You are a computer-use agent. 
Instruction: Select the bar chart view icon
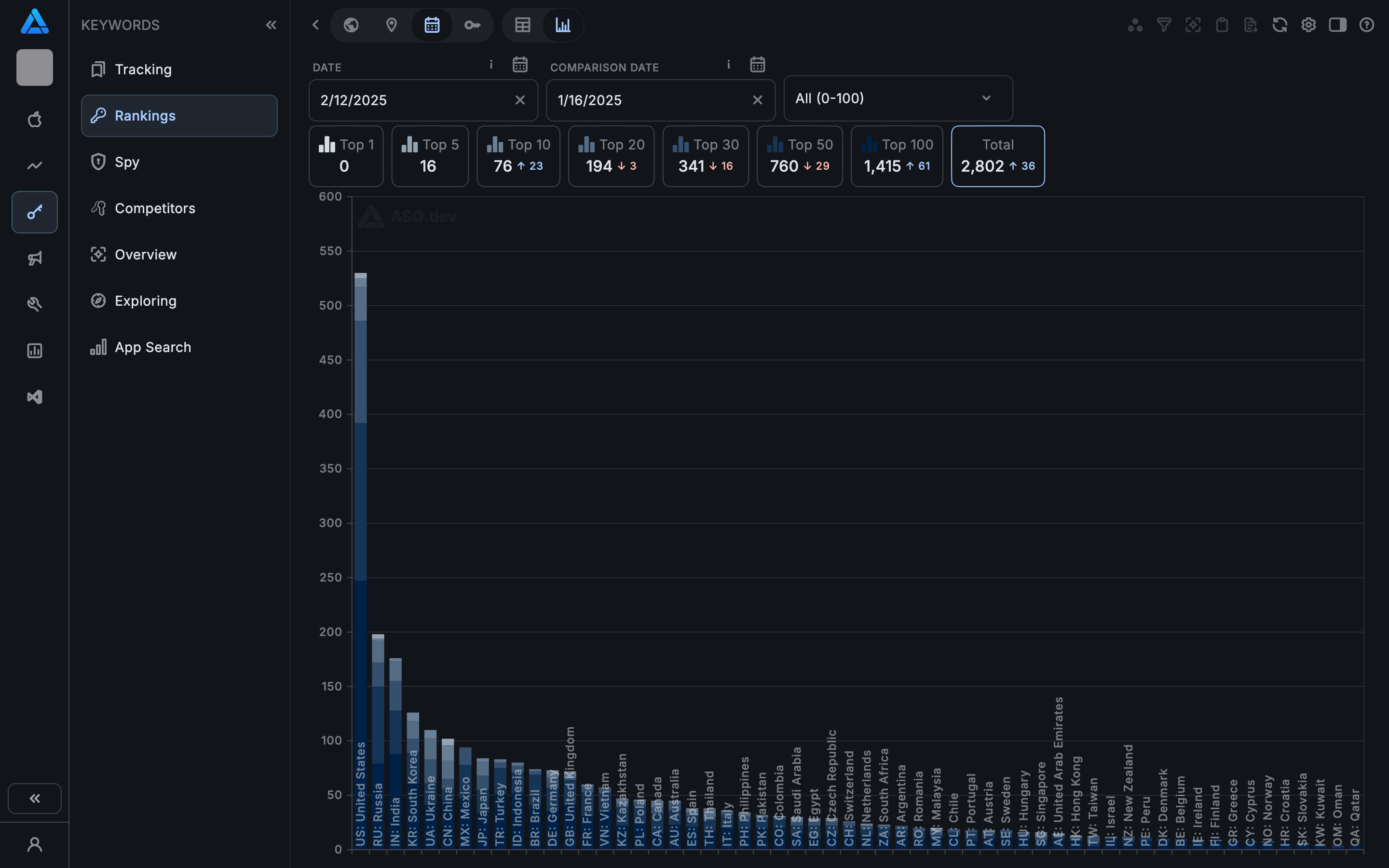tap(562, 25)
